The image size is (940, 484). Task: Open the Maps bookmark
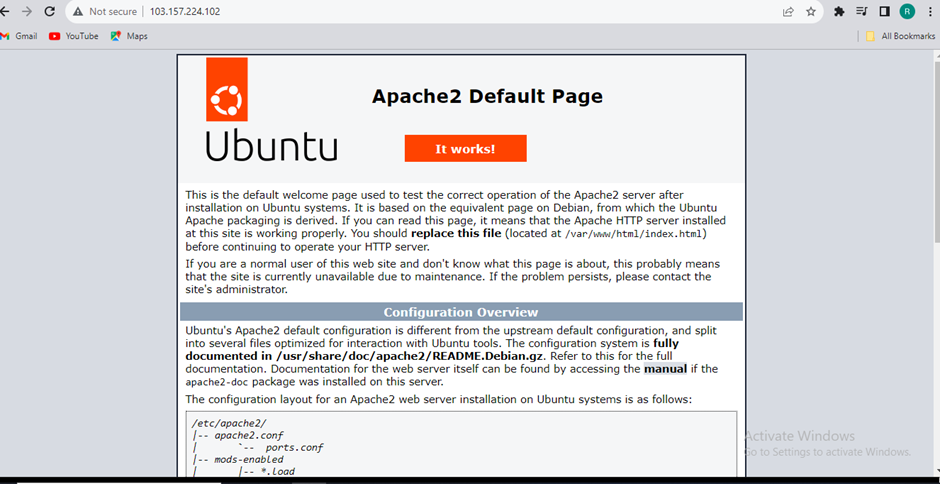click(129, 36)
